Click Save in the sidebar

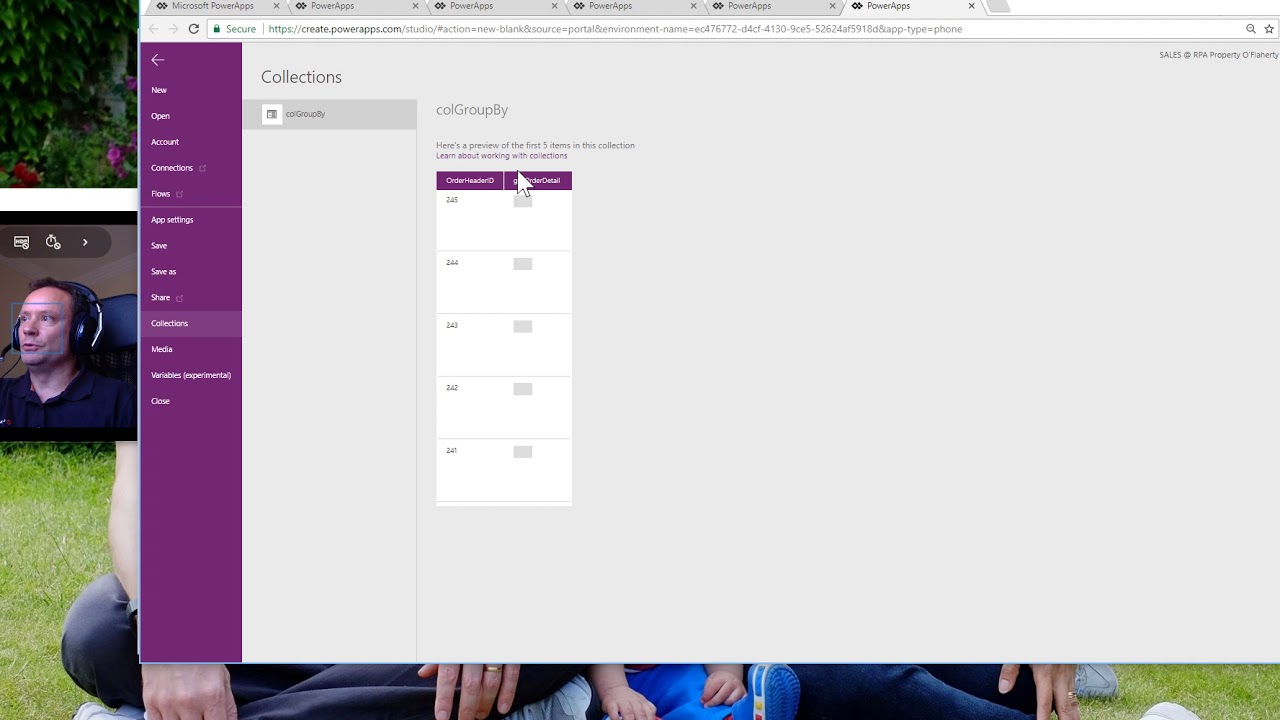click(159, 246)
